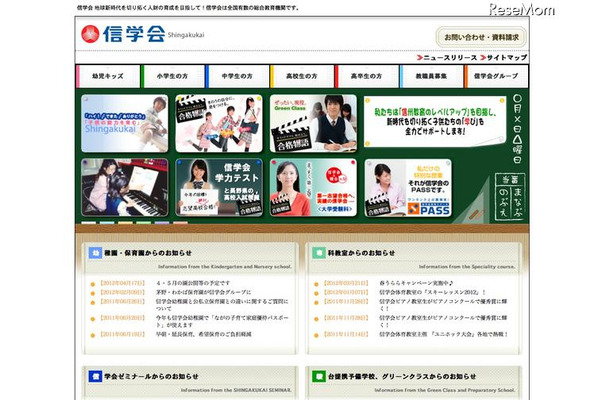610x400 pixels.
Task: Click text Information from the SHINGAKUKAI SEMINAR.
Action: [x=236, y=390]
